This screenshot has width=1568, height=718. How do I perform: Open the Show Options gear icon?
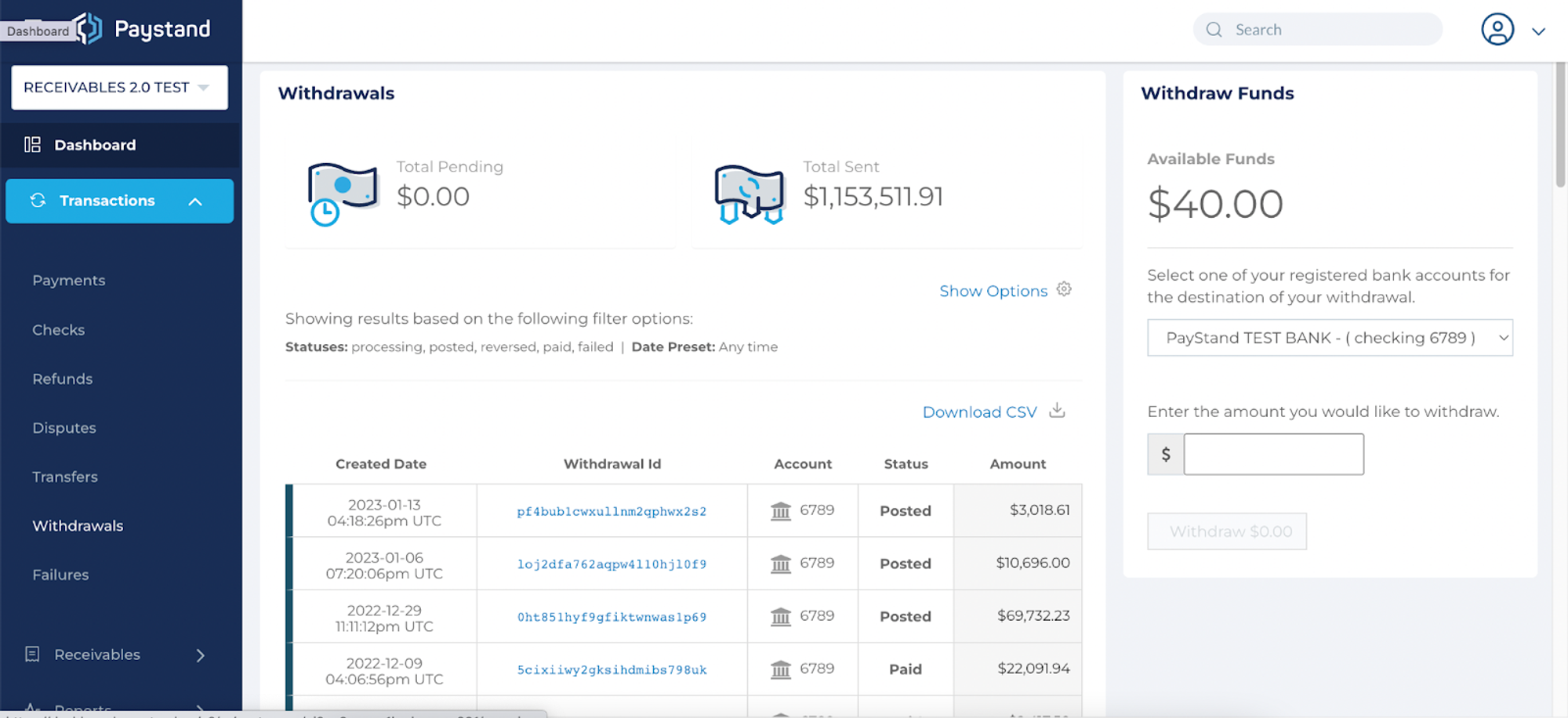[1064, 289]
